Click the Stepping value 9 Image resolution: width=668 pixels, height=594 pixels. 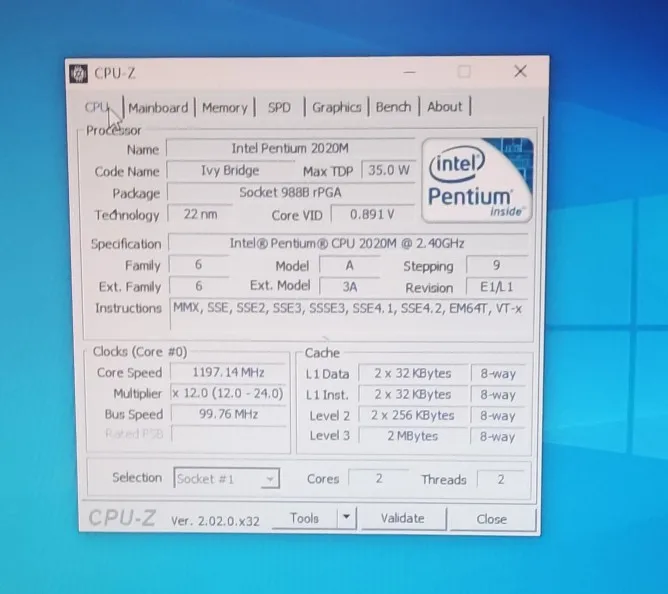click(x=497, y=265)
